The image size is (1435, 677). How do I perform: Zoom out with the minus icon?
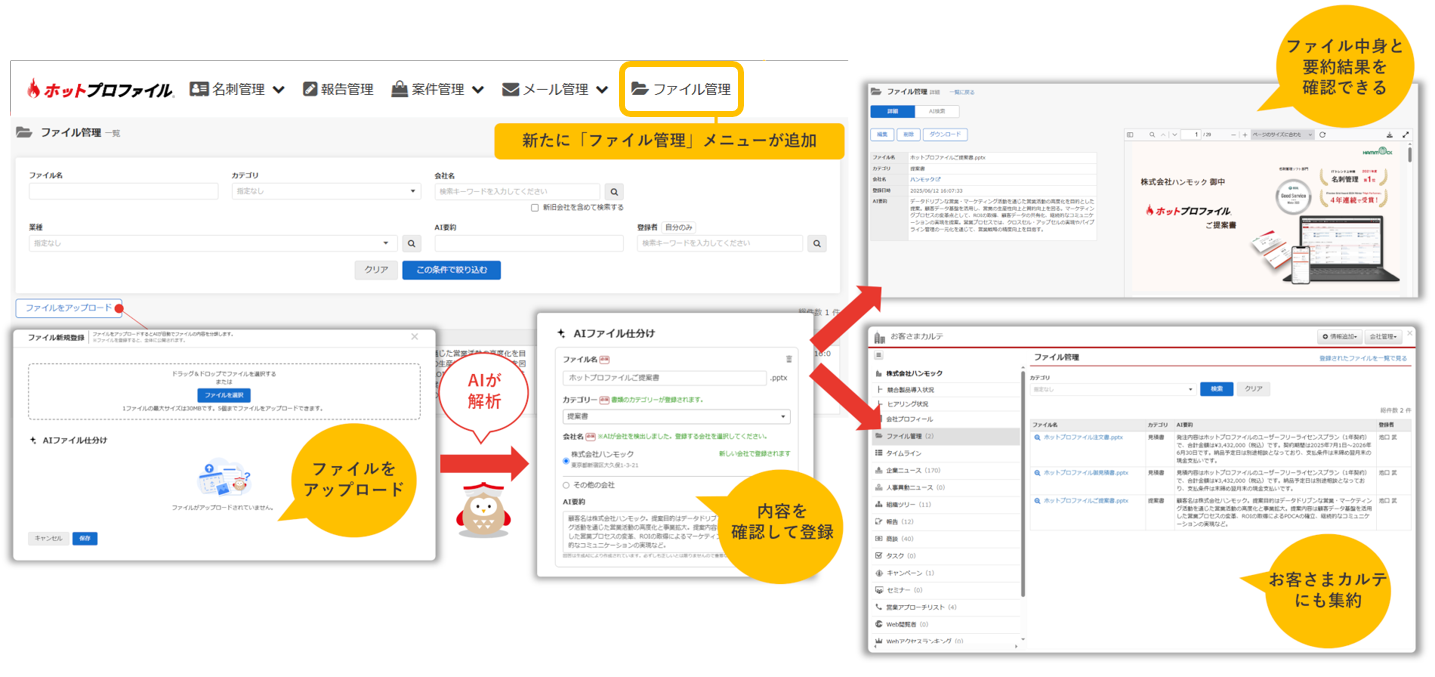(x=1233, y=135)
